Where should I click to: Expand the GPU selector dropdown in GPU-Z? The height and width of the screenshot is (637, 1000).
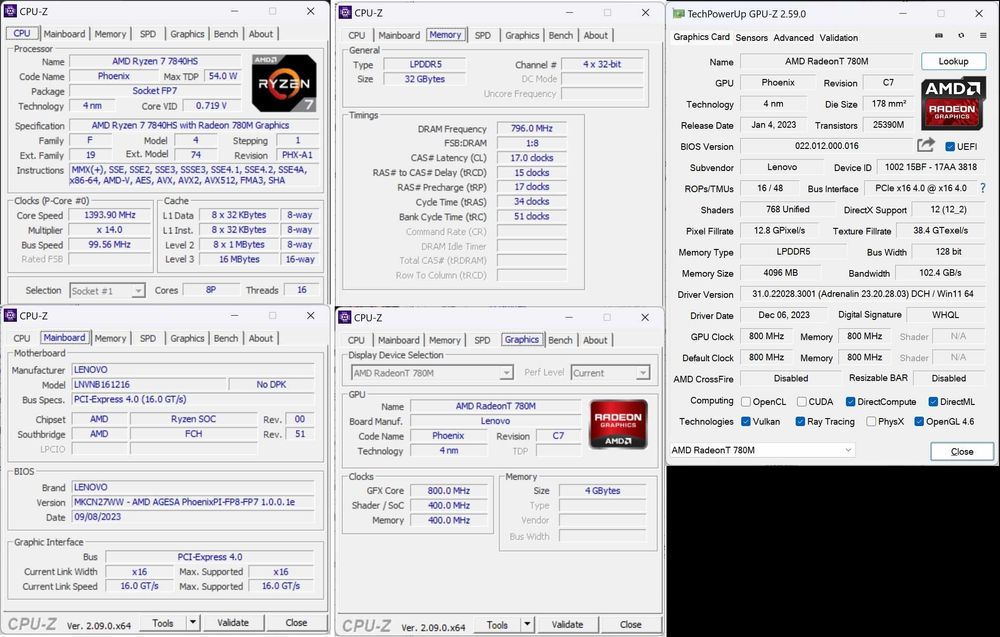coord(761,451)
